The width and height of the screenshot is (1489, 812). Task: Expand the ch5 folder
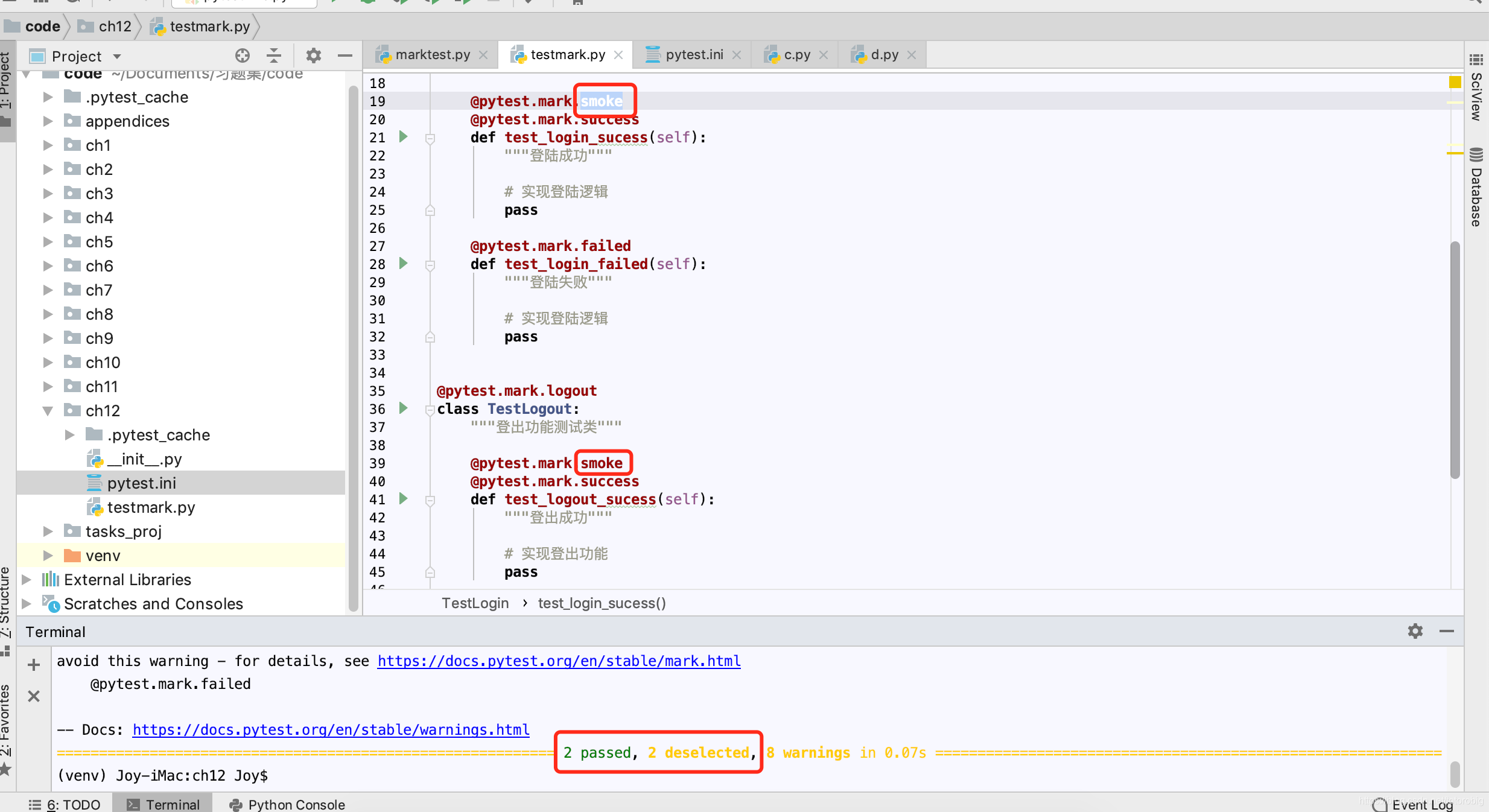(x=48, y=241)
